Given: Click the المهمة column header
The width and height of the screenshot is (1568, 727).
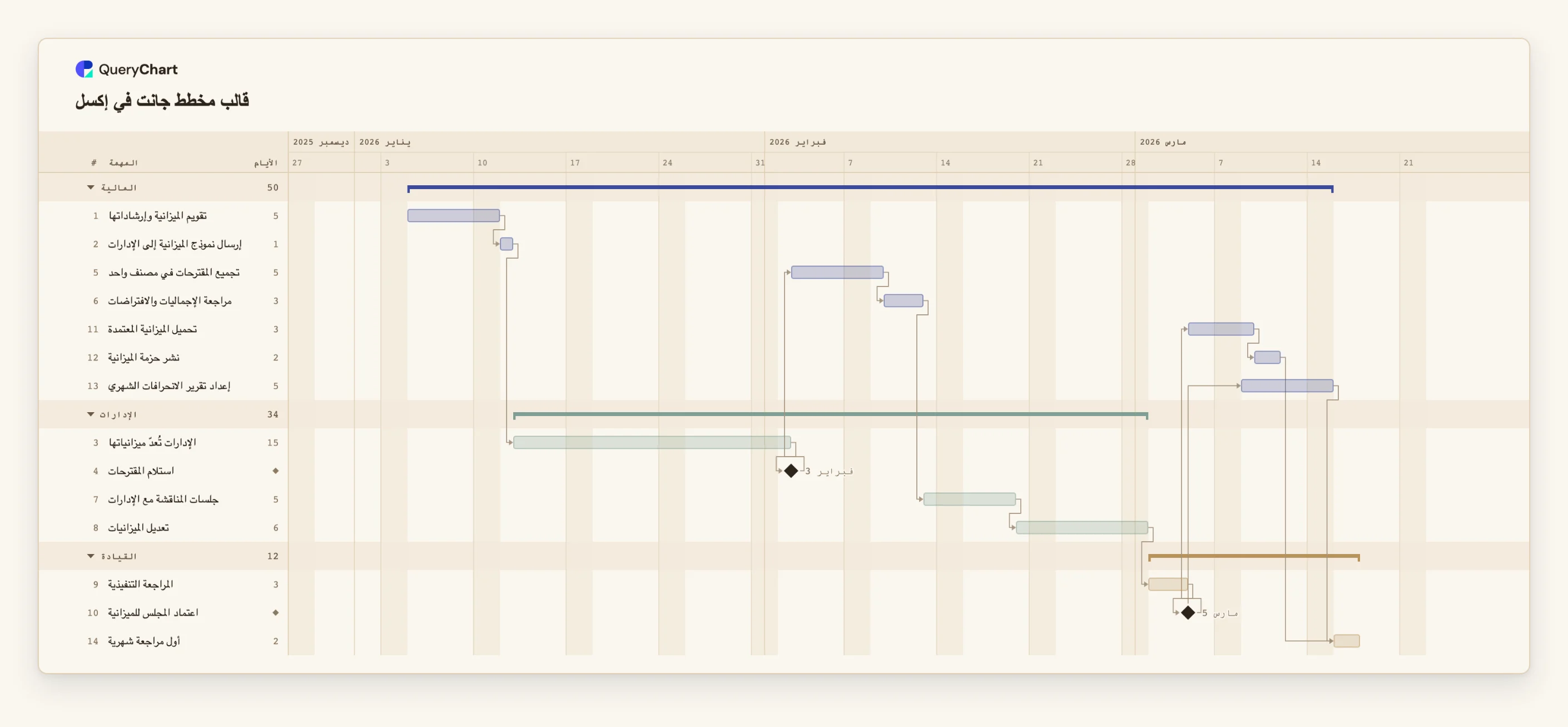Looking at the screenshot, I should point(123,162).
